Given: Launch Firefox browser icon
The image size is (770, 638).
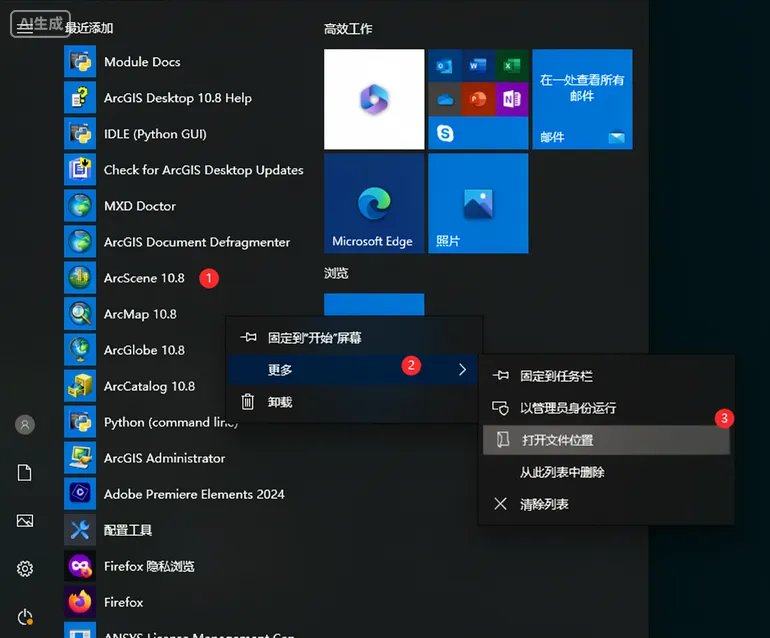Looking at the screenshot, I should [80, 602].
